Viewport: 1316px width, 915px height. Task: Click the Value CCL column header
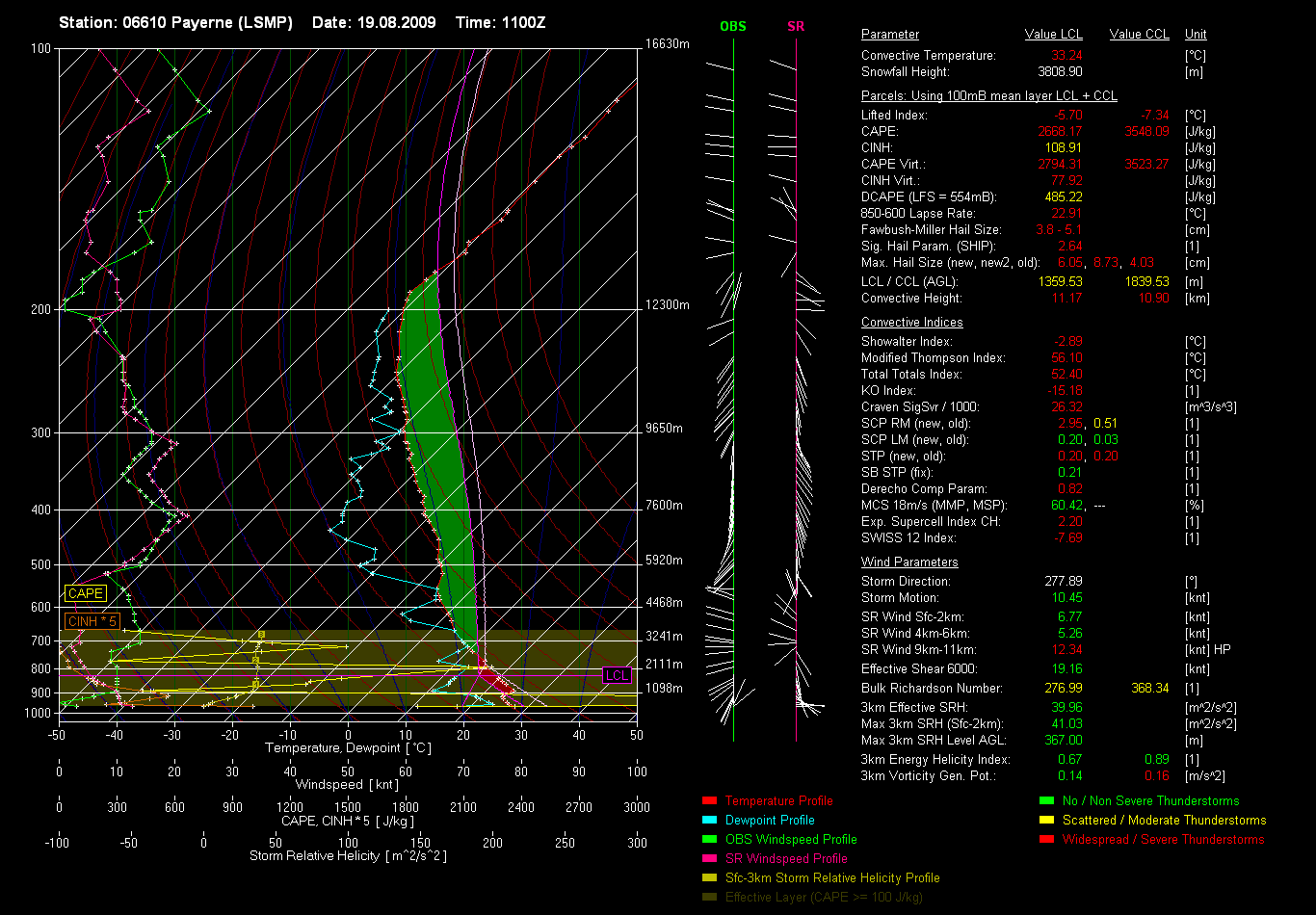pos(1139,35)
